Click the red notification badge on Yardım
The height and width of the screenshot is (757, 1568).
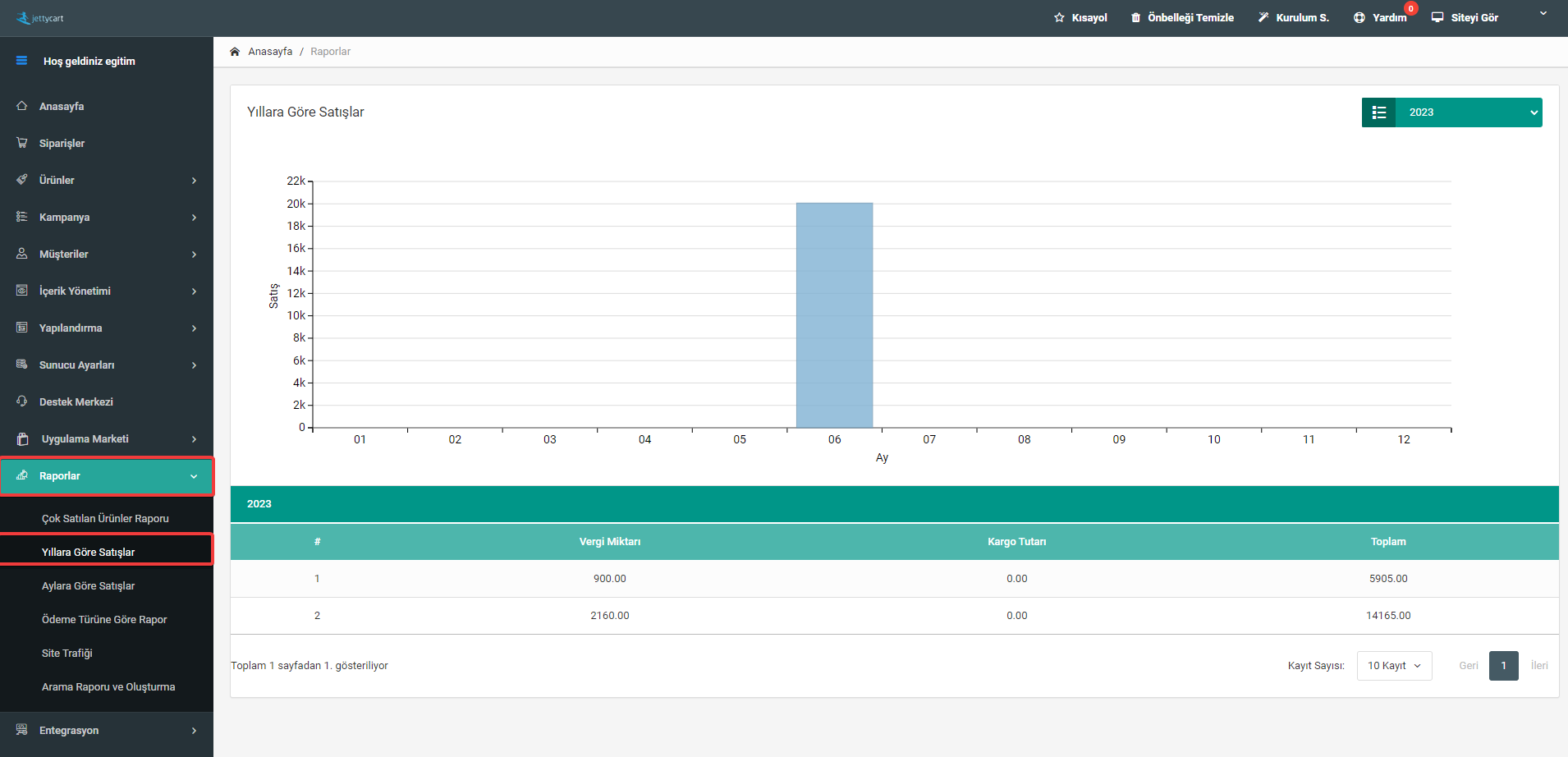tap(1410, 8)
